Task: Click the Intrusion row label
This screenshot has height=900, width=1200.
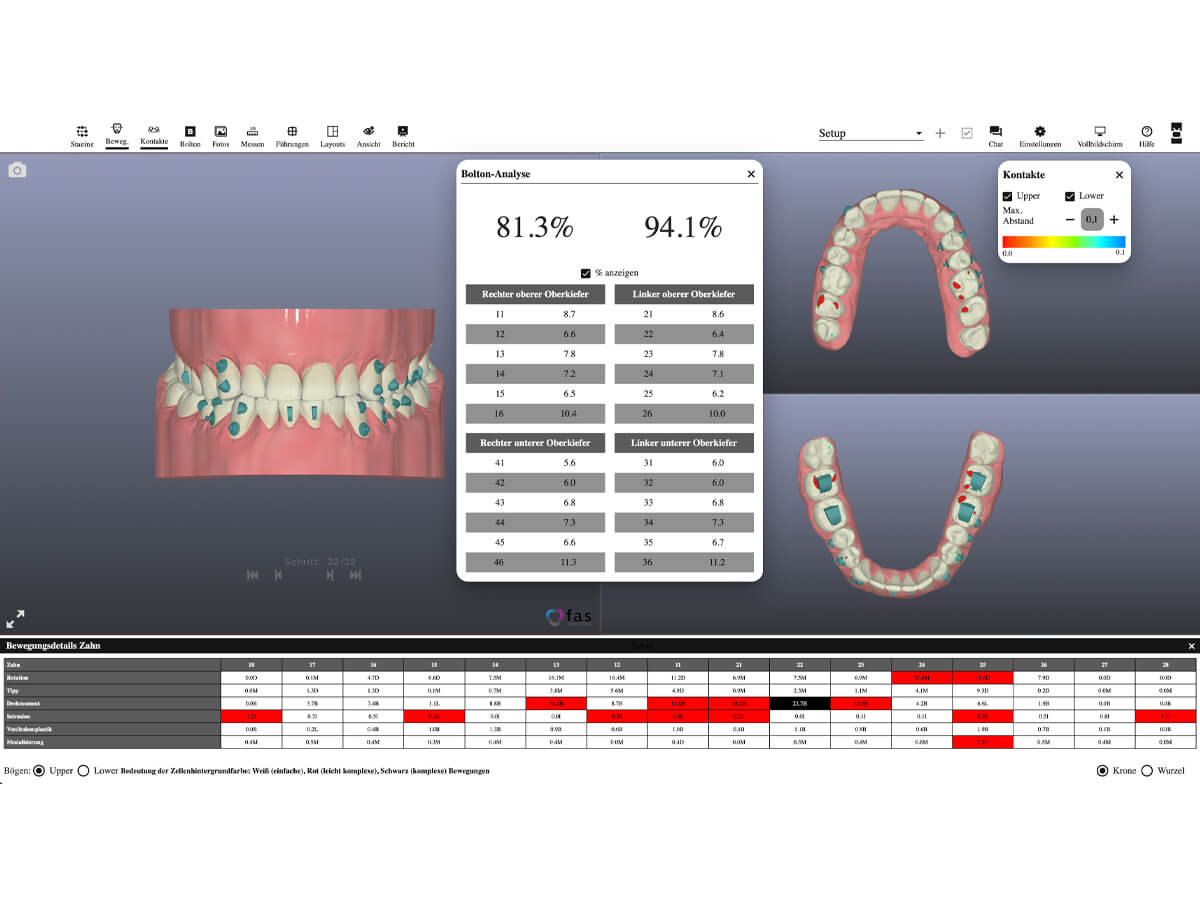Action: pos(111,716)
